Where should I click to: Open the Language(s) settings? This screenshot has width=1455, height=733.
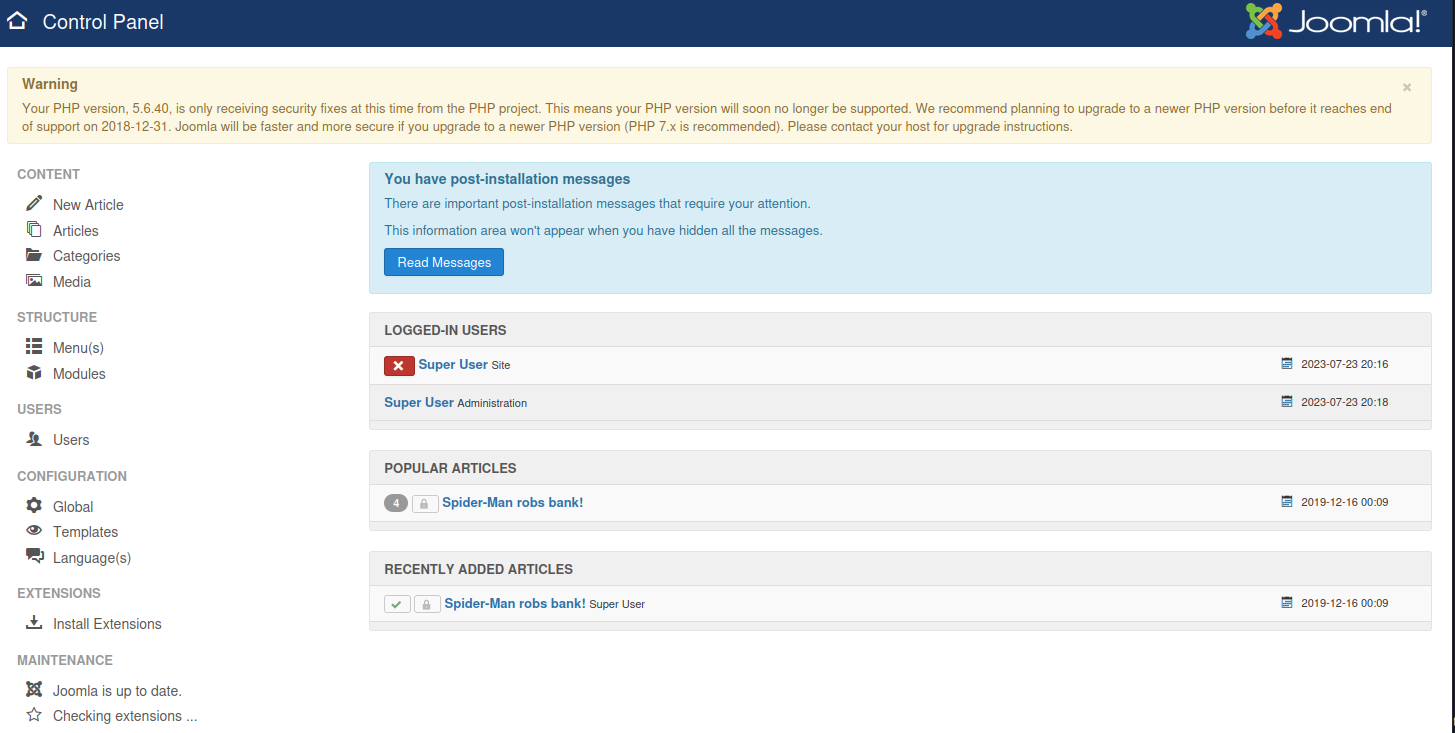click(x=91, y=558)
